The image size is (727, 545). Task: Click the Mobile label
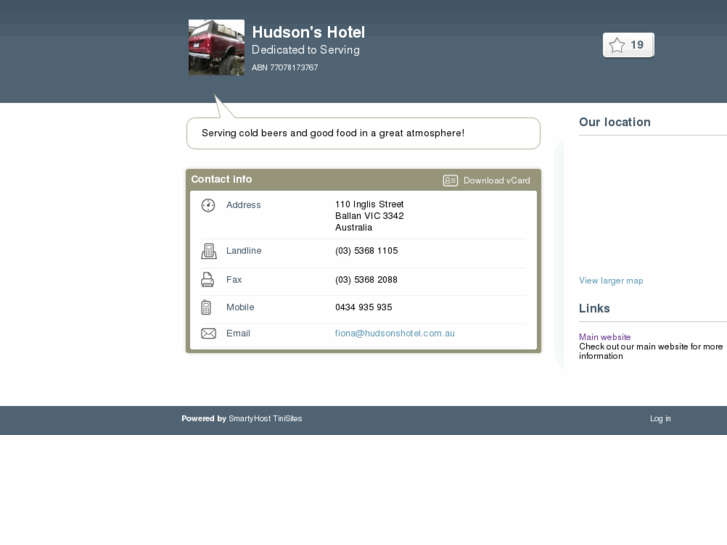tap(240, 307)
